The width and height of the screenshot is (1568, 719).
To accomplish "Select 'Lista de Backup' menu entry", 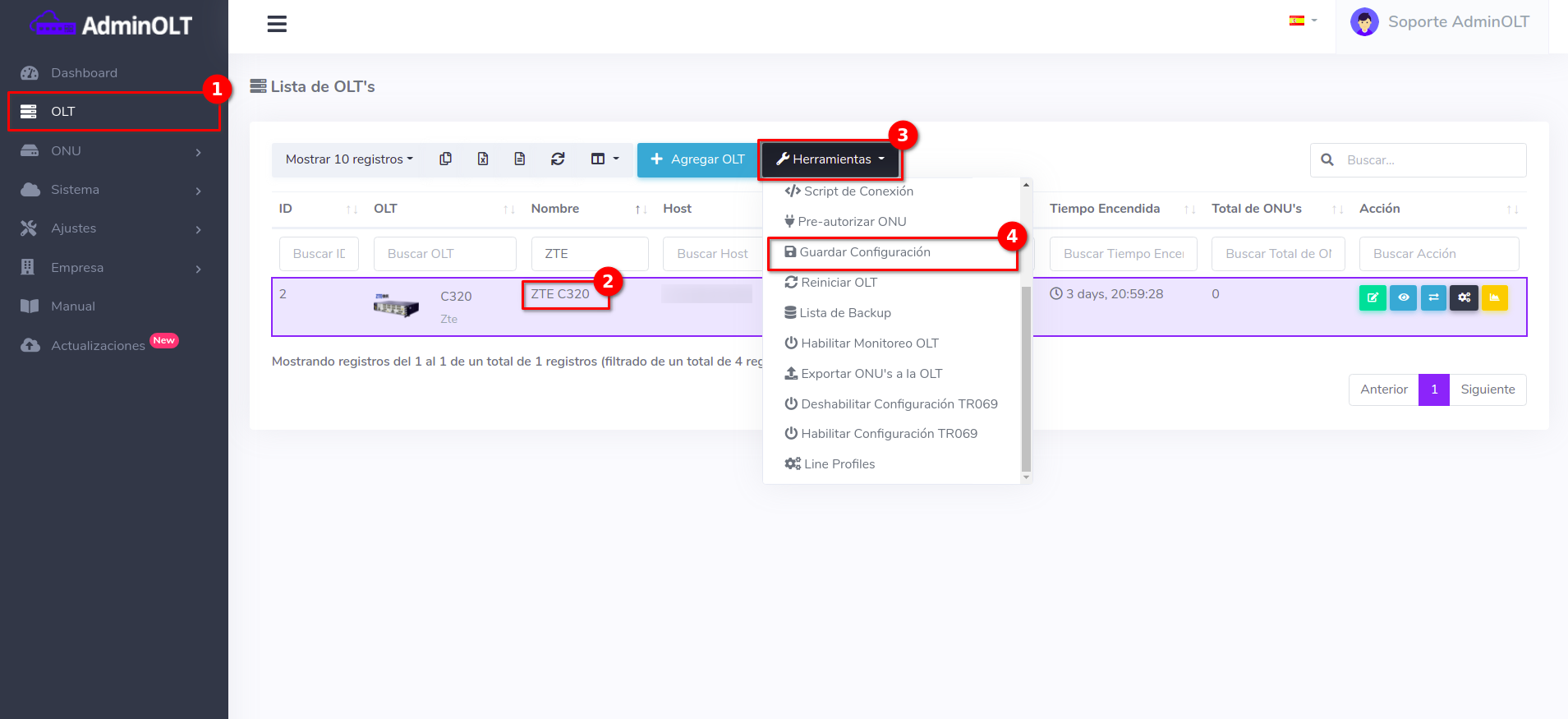I will (844, 313).
